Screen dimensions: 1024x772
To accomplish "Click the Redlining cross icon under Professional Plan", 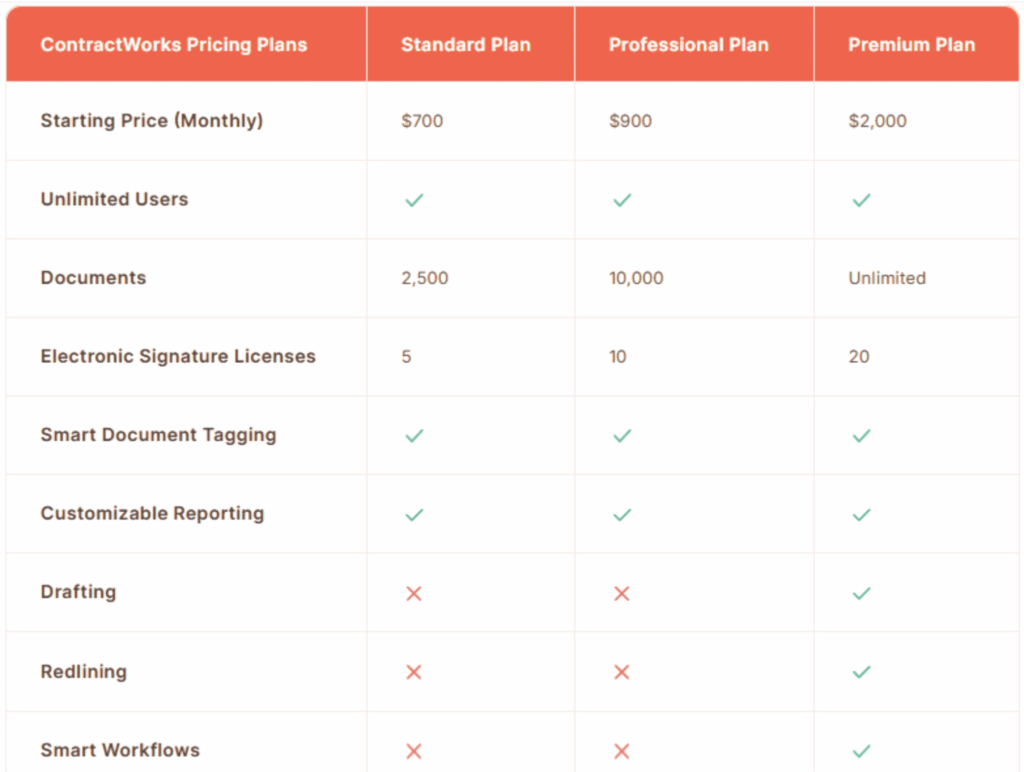I will point(621,672).
